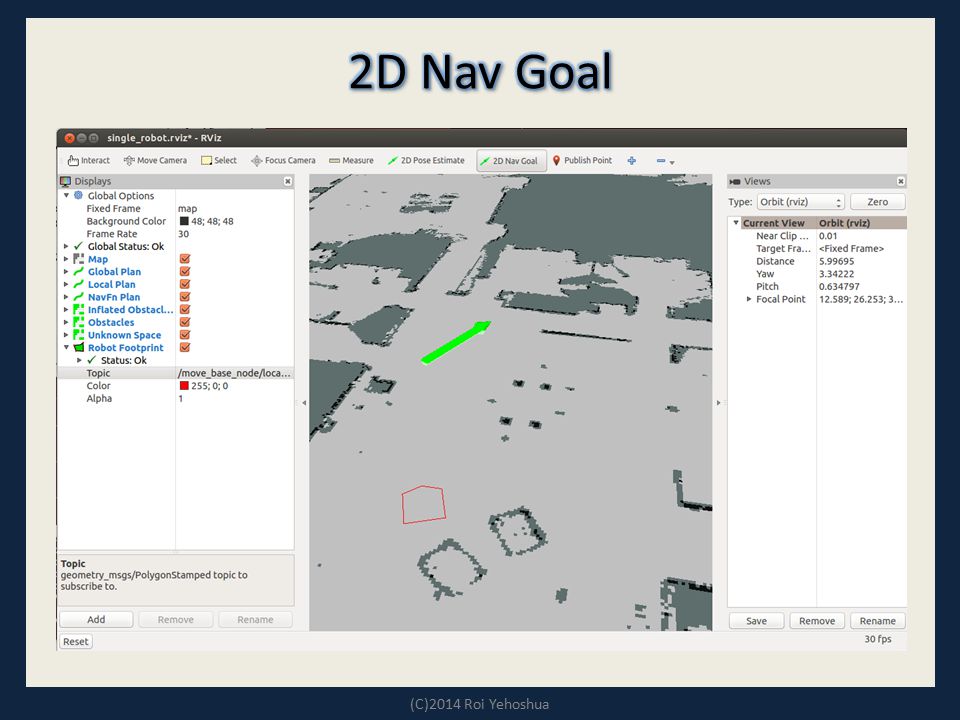Viewport: 960px width, 720px height.
Task: Click Remove in the Views panel
Action: coord(817,621)
